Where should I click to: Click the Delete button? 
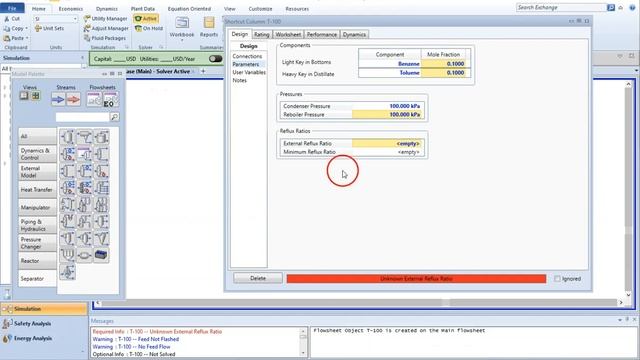pyautogui.click(x=258, y=278)
